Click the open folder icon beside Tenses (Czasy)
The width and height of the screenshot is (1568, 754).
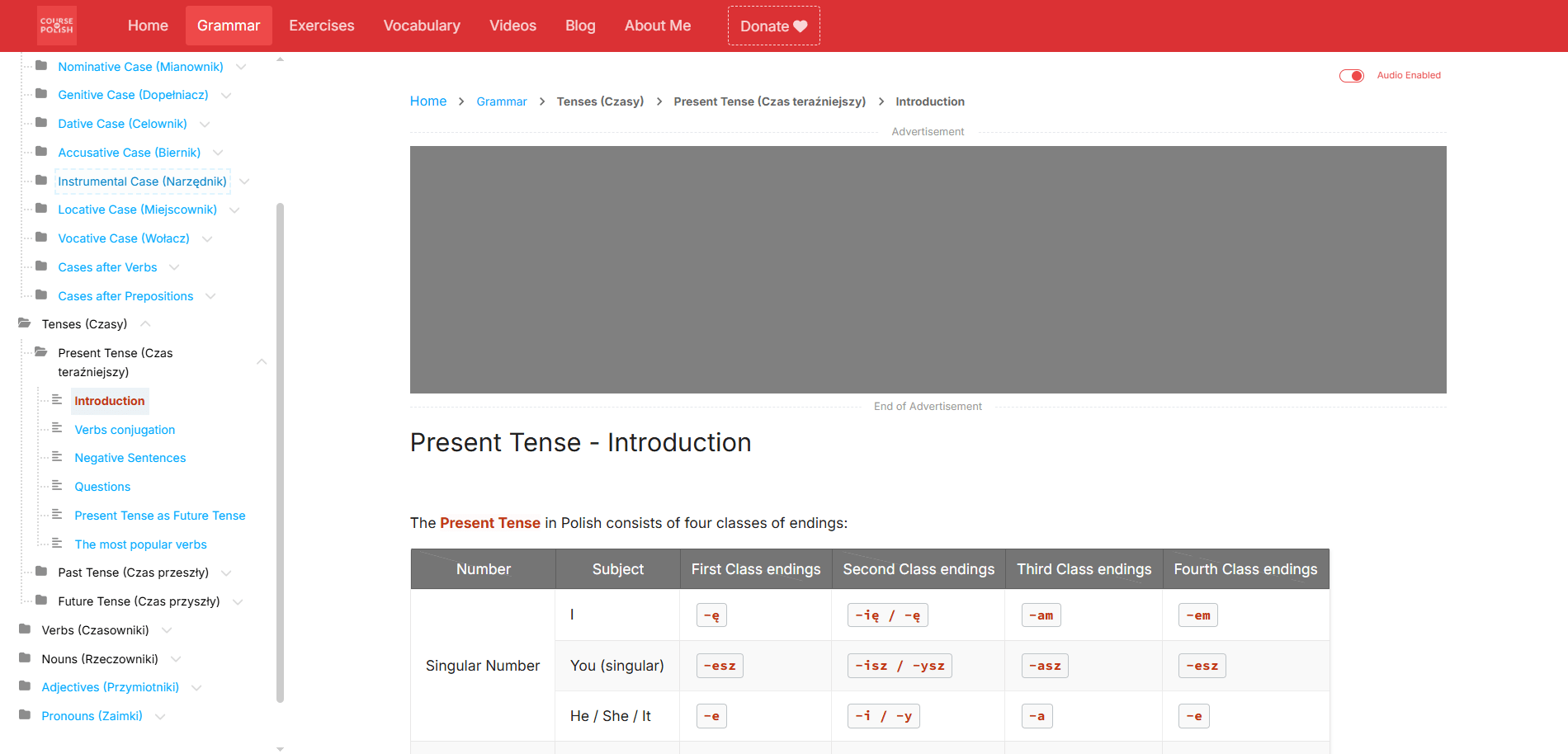[x=25, y=323]
